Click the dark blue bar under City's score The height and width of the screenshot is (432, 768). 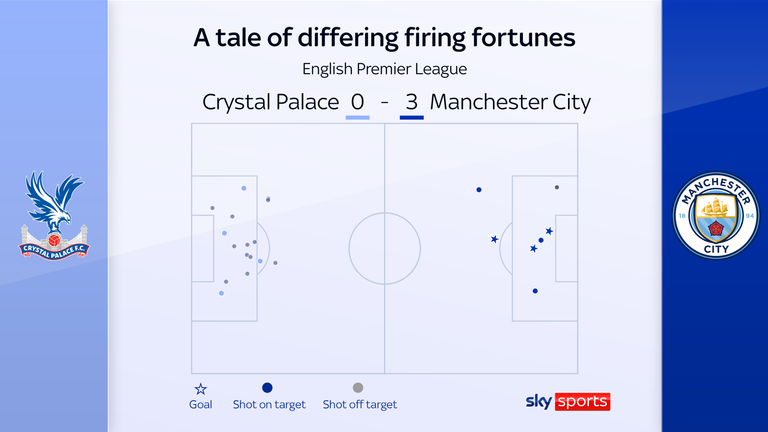pyautogui.click(x=411, y=118)
